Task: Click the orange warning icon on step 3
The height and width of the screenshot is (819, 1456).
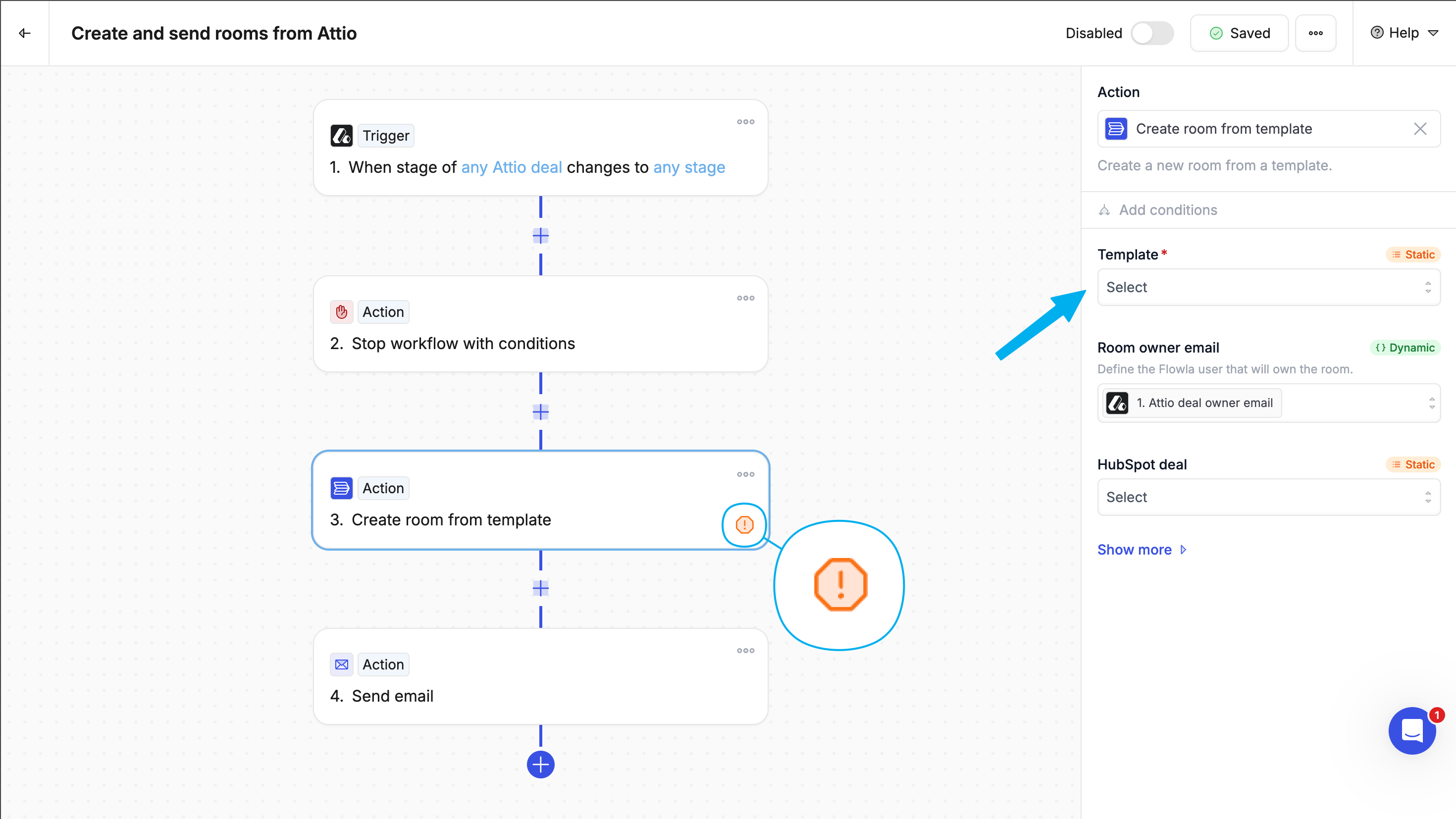Action: (x=744, y=524)
